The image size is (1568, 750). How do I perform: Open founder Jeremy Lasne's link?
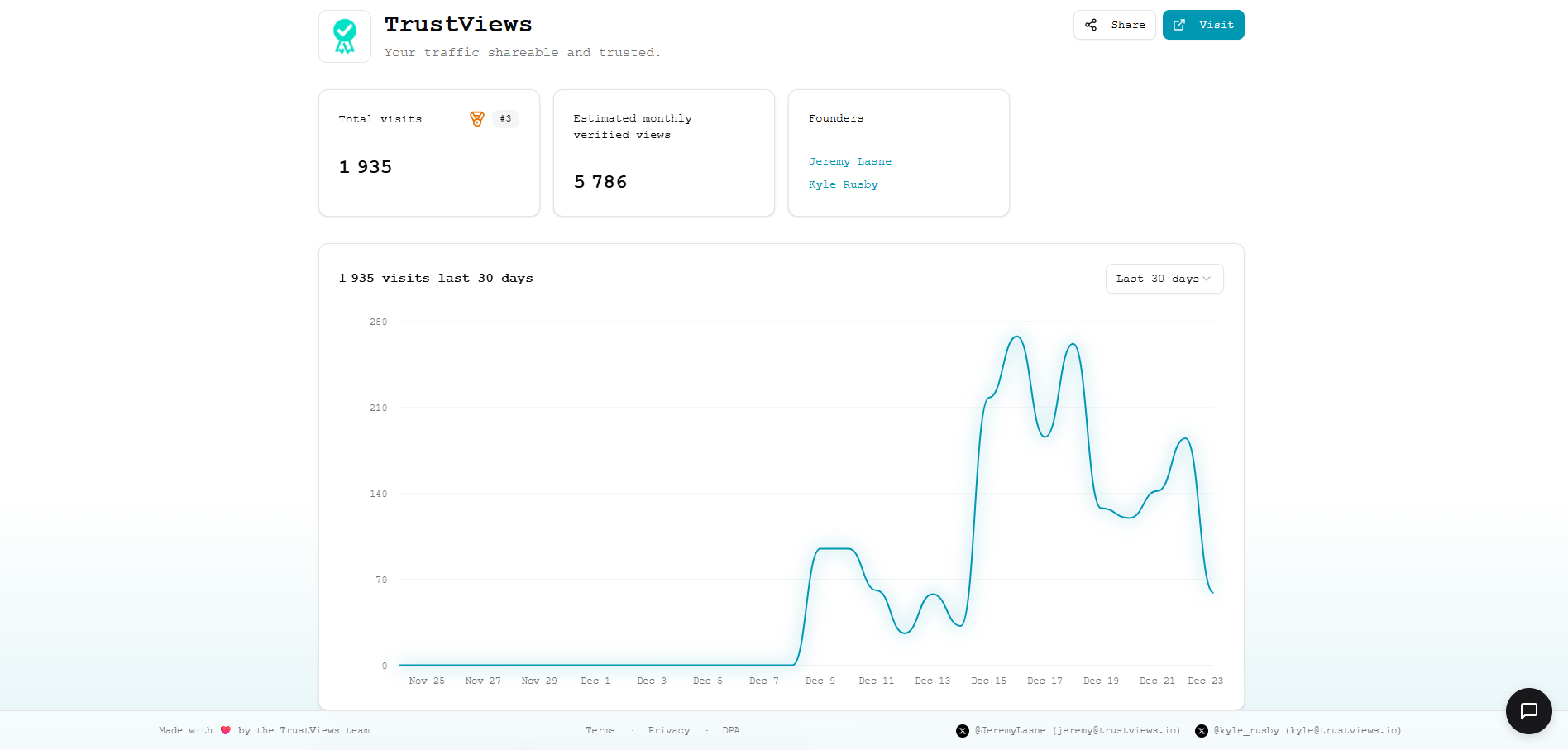tap(849, 161)
